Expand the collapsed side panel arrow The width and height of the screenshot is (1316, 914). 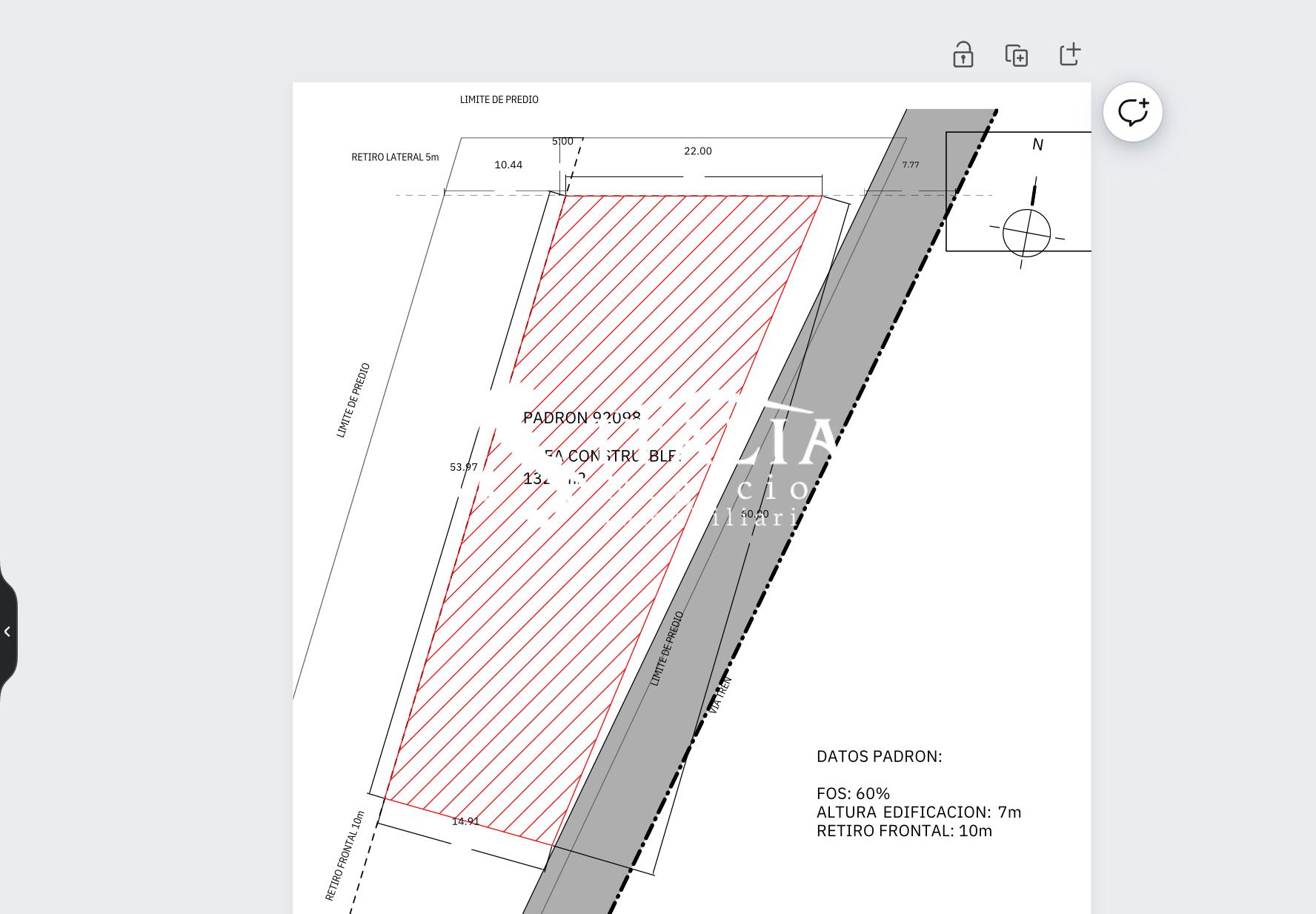coord(7,632)
